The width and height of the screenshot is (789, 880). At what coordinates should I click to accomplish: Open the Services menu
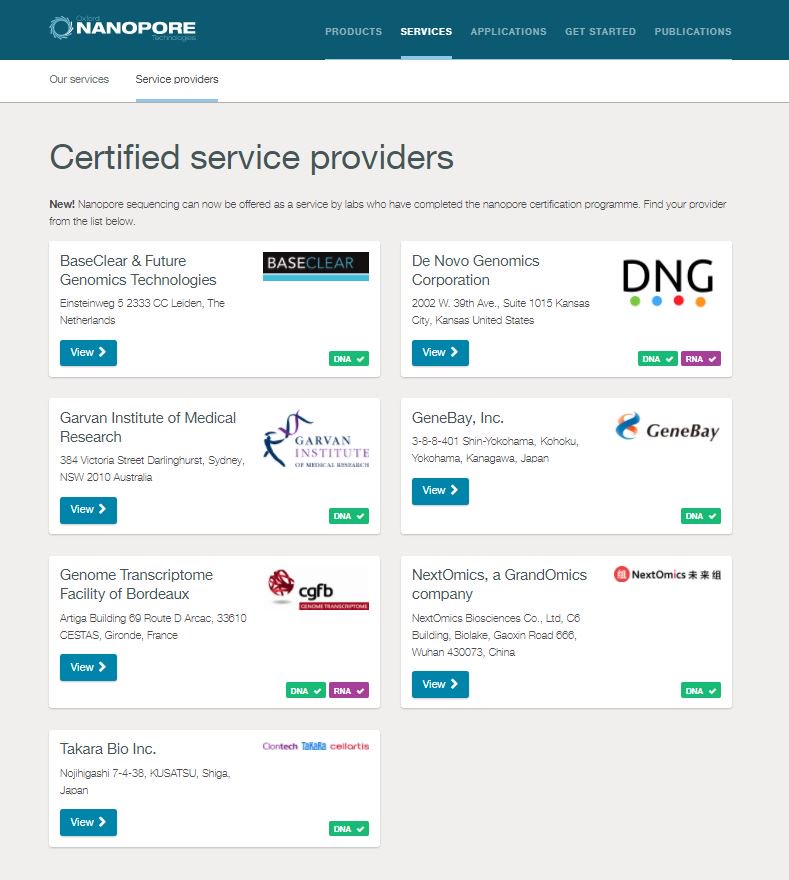click(426, 31)
